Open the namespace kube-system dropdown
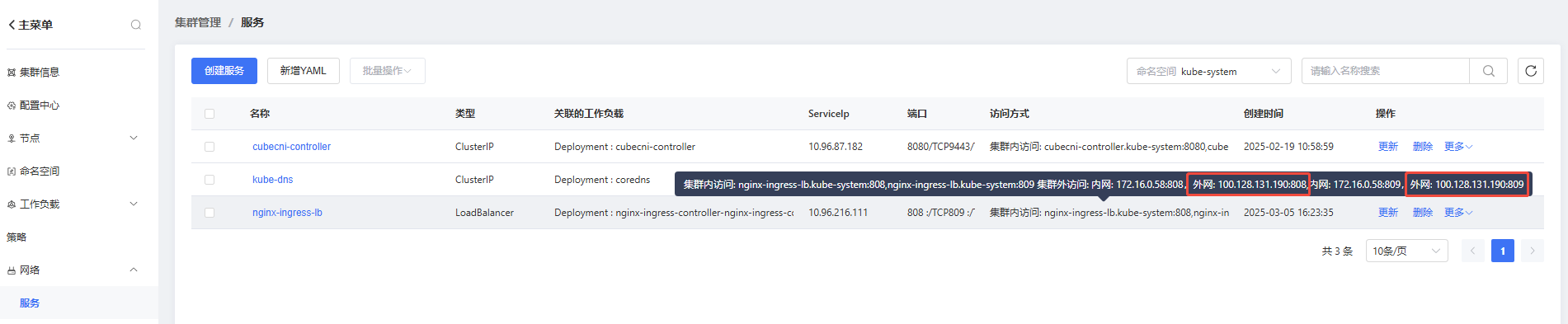 pos(1208,71)
